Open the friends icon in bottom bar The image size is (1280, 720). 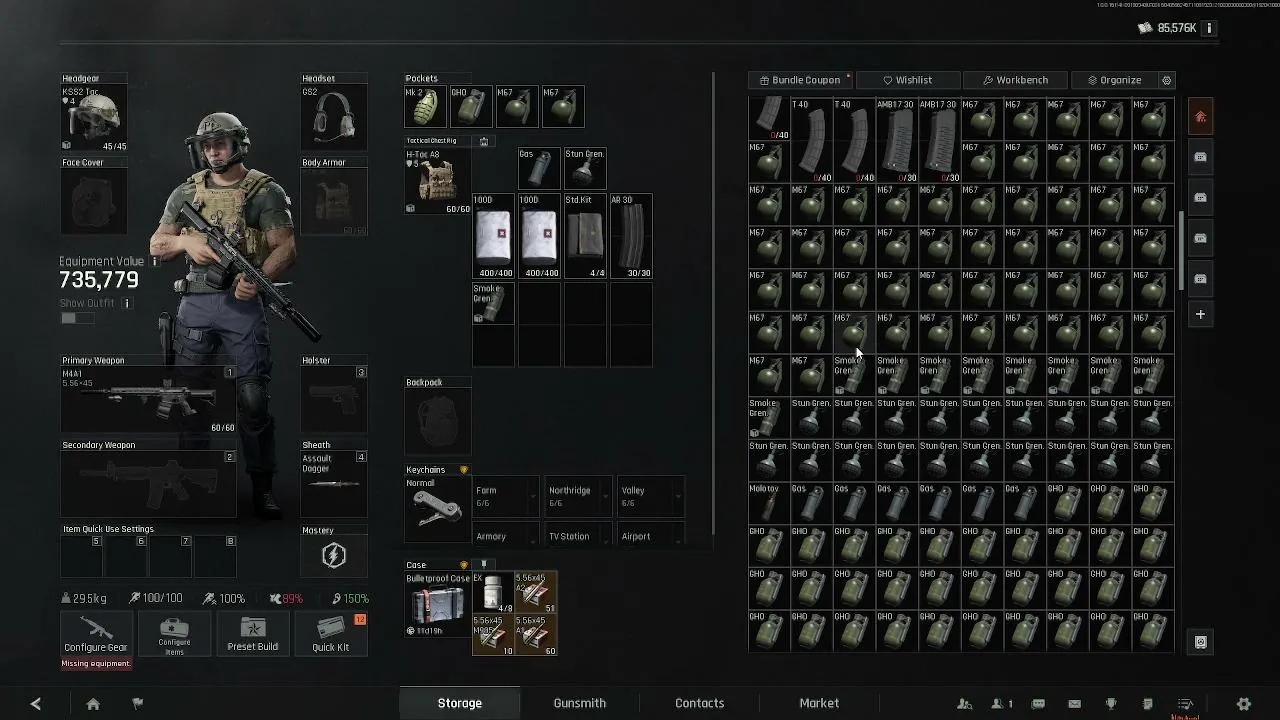[964, 704]
